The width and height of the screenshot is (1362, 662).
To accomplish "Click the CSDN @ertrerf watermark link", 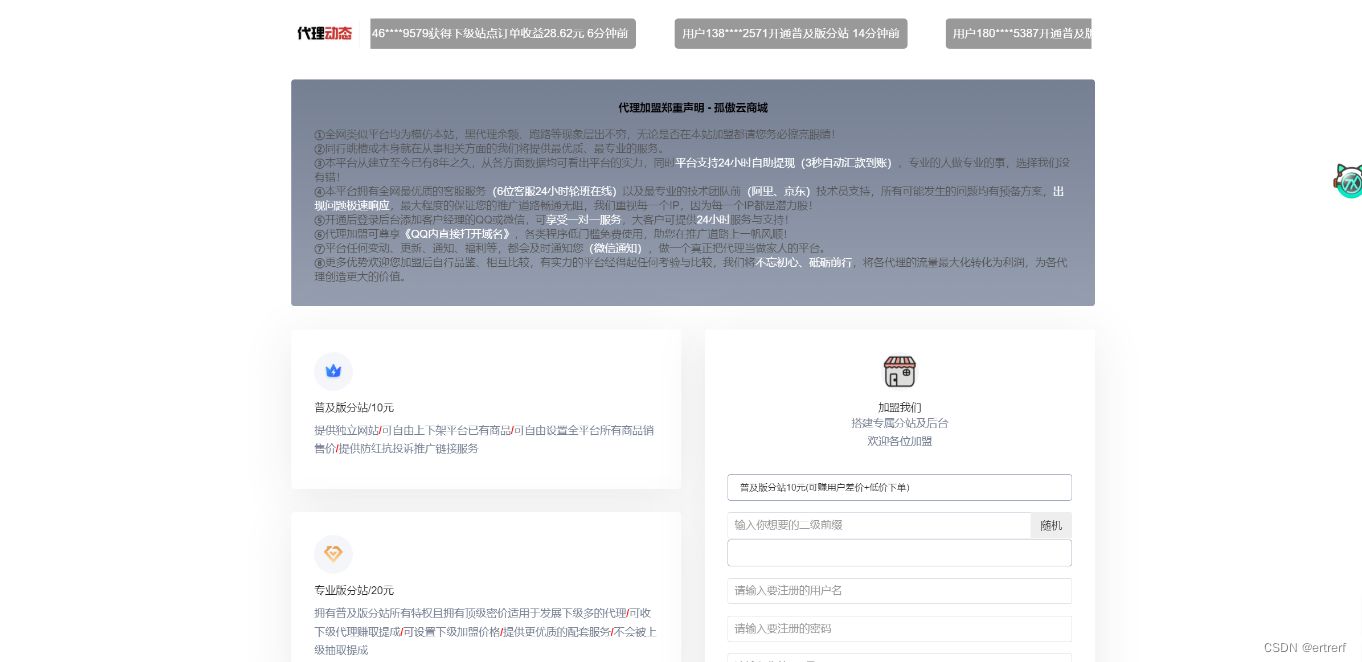I will [1305, 648].
